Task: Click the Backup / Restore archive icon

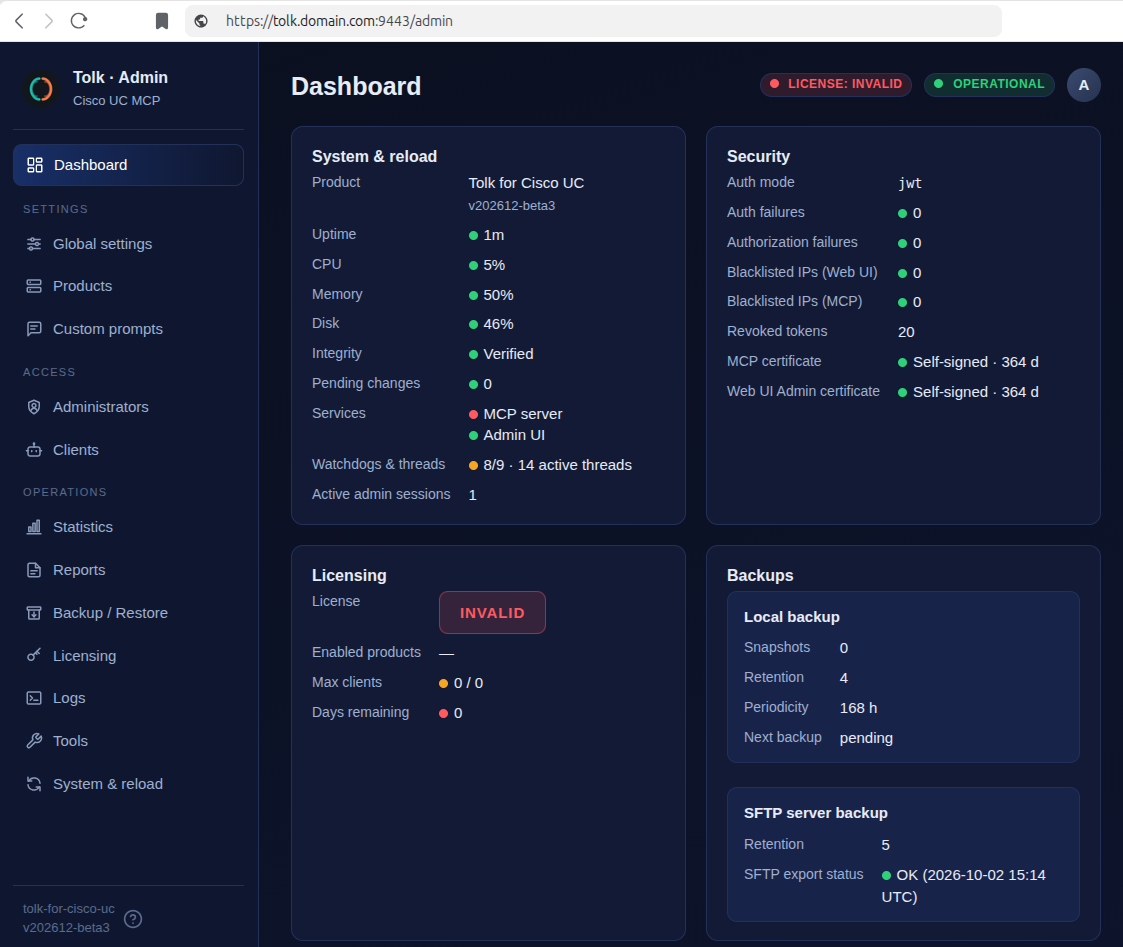Action: click(34, 613)
